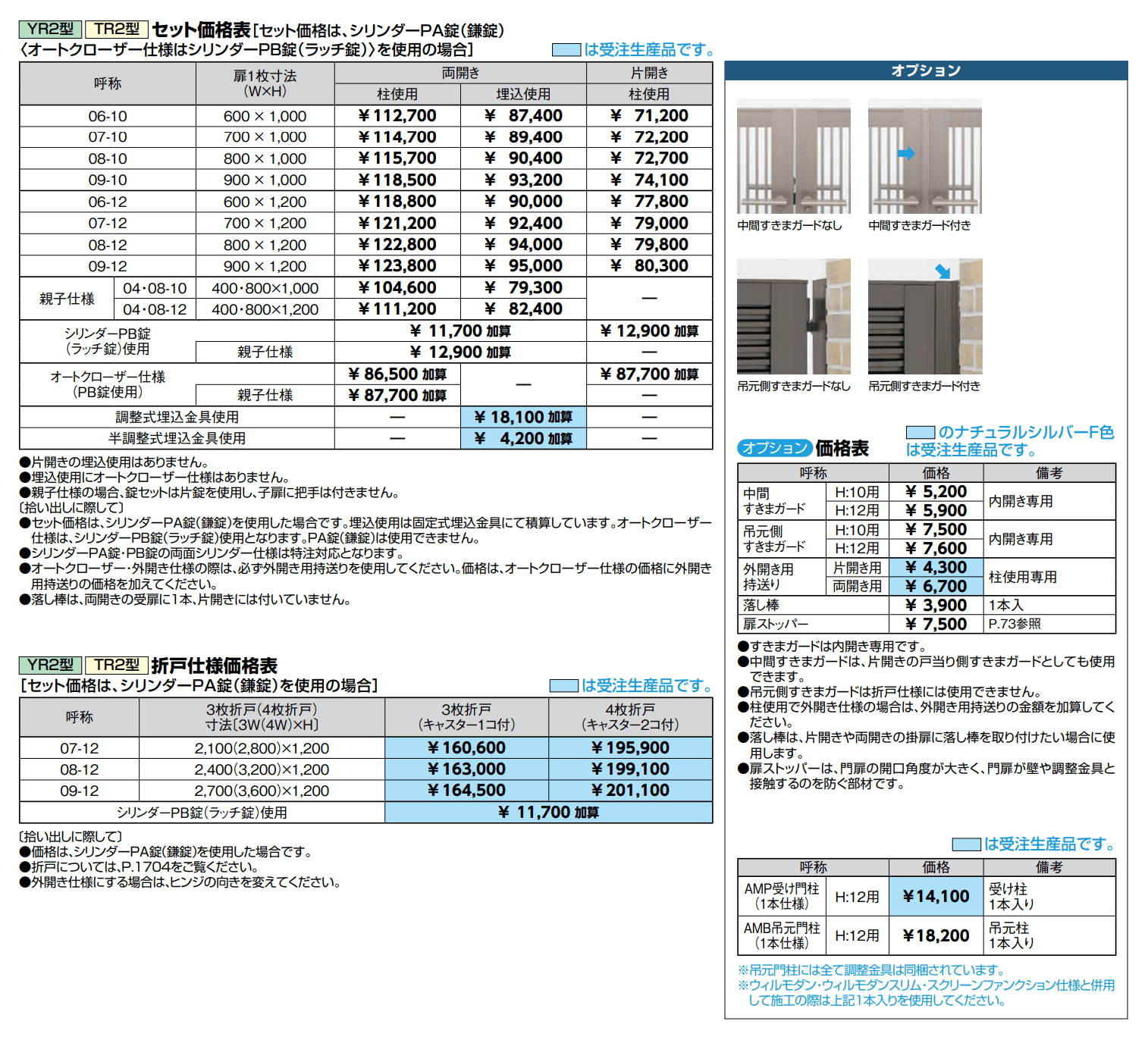The height and width of the screenshot is (1043, 1148).
Task: Expand the 片開き column header
Action: coord(649,72)
